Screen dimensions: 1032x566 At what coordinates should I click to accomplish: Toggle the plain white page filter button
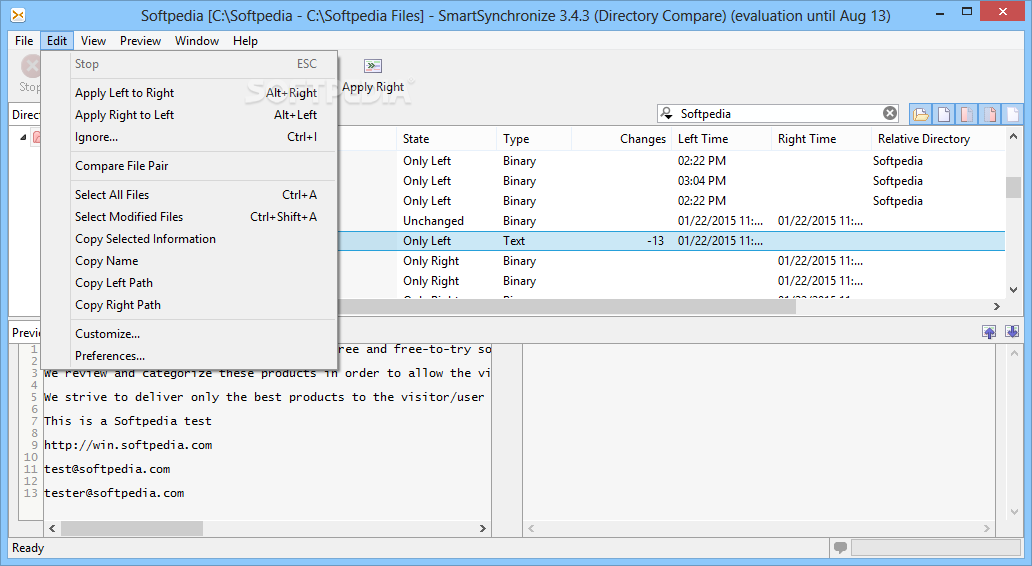click(944, 115)
